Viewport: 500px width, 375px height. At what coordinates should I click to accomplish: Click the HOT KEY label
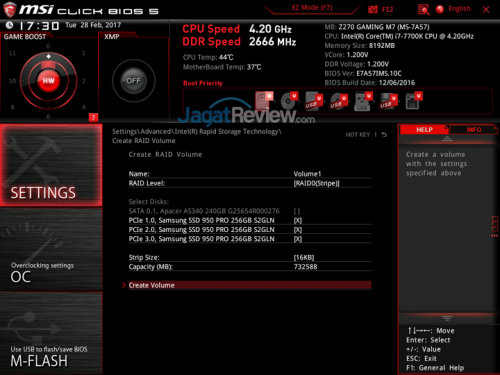358,135
